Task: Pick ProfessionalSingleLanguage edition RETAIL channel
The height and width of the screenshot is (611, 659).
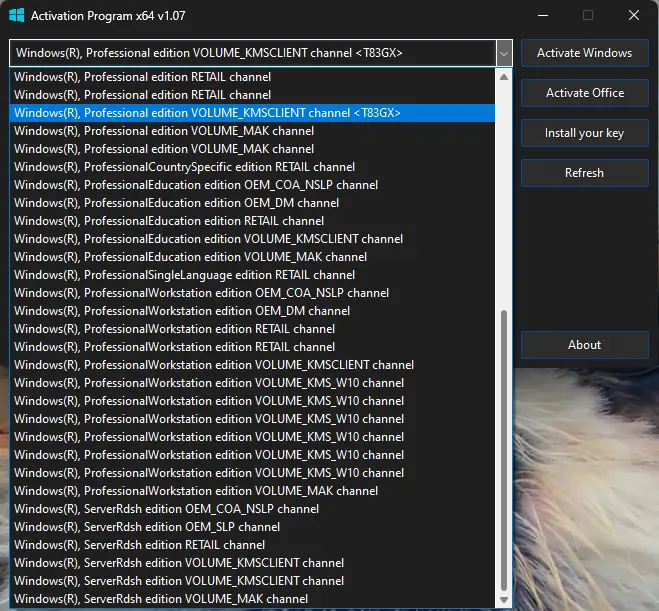Action: point(252,275)
